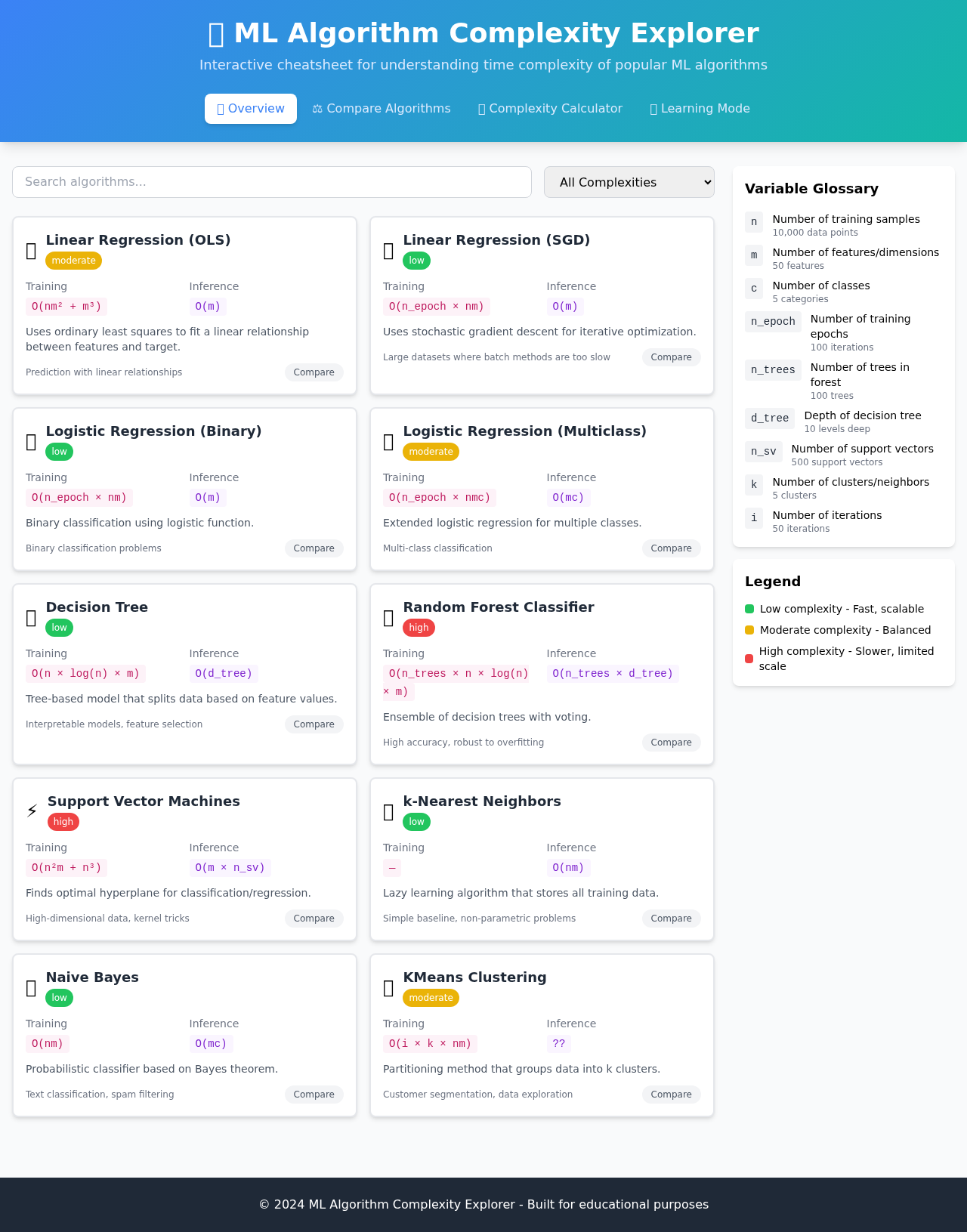967x1232 pixels.
Task: Click the high badge on Random Forest Classifier
Action: pos(419,628)
